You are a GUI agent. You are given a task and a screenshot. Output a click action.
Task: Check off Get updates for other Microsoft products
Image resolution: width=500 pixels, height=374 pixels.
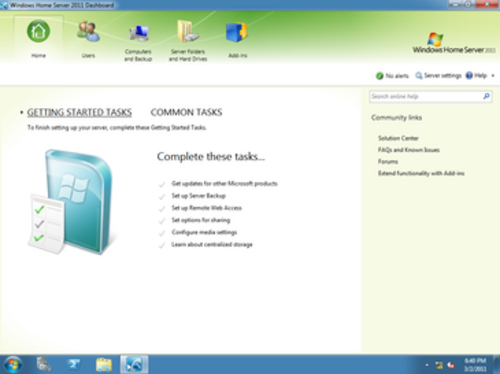tap(162, 184)
